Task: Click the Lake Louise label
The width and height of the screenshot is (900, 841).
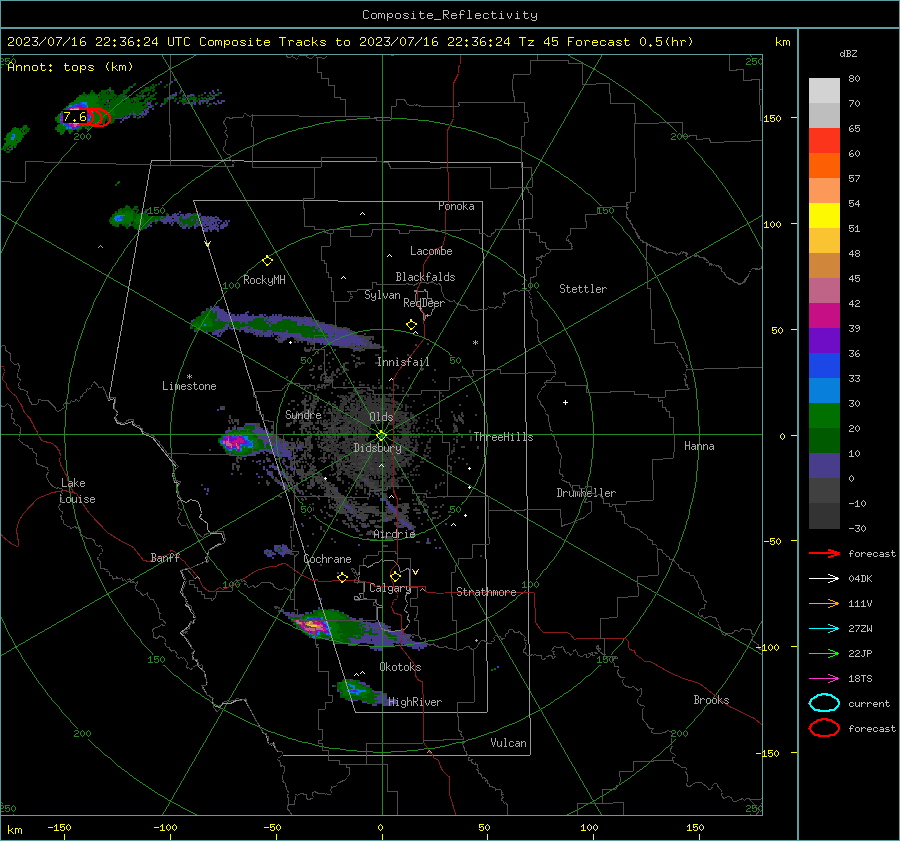Action: point(77,491)
